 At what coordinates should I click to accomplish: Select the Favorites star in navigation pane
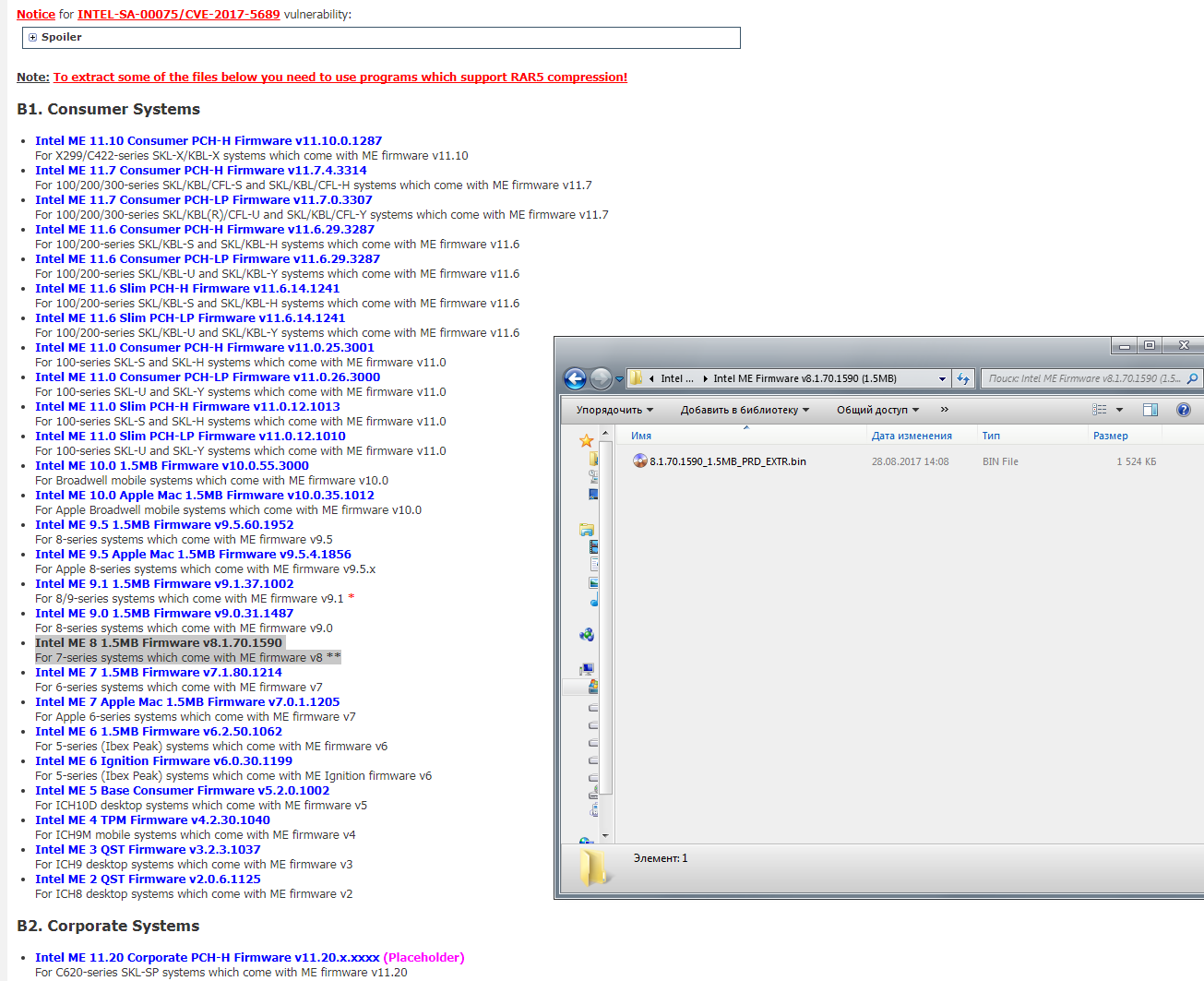click(586, 441)
